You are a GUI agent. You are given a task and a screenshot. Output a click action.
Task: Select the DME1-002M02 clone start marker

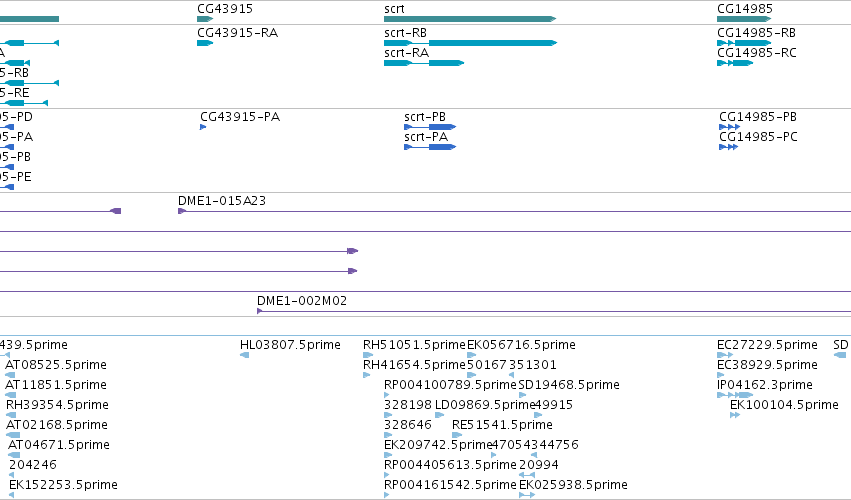point(260,311)
